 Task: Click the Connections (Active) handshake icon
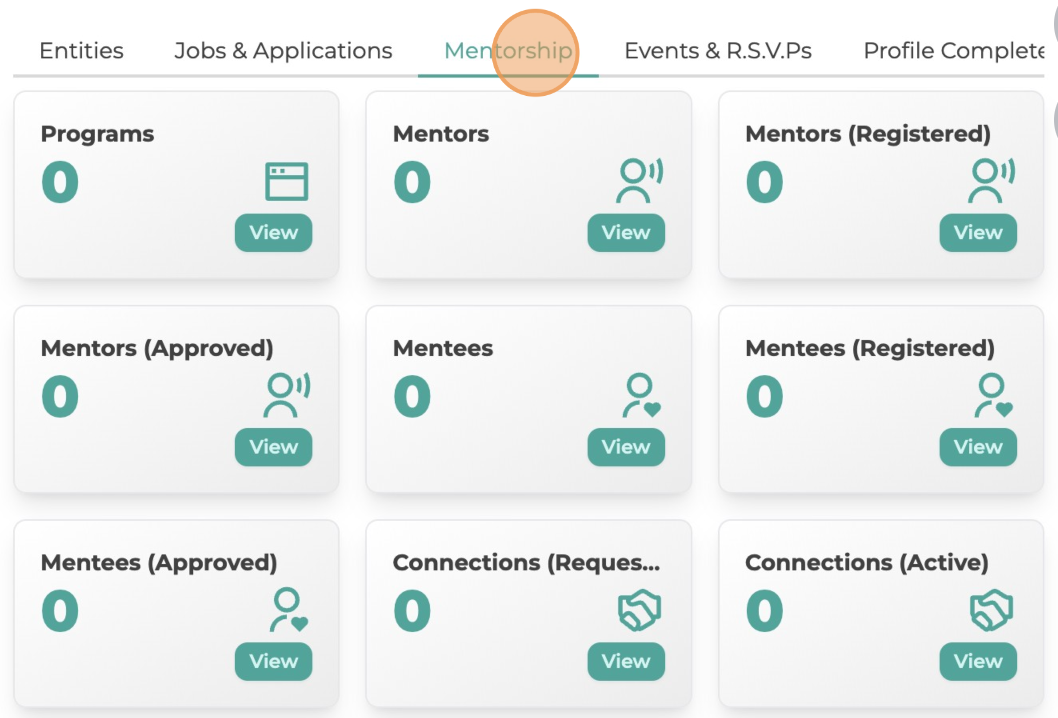991,610
